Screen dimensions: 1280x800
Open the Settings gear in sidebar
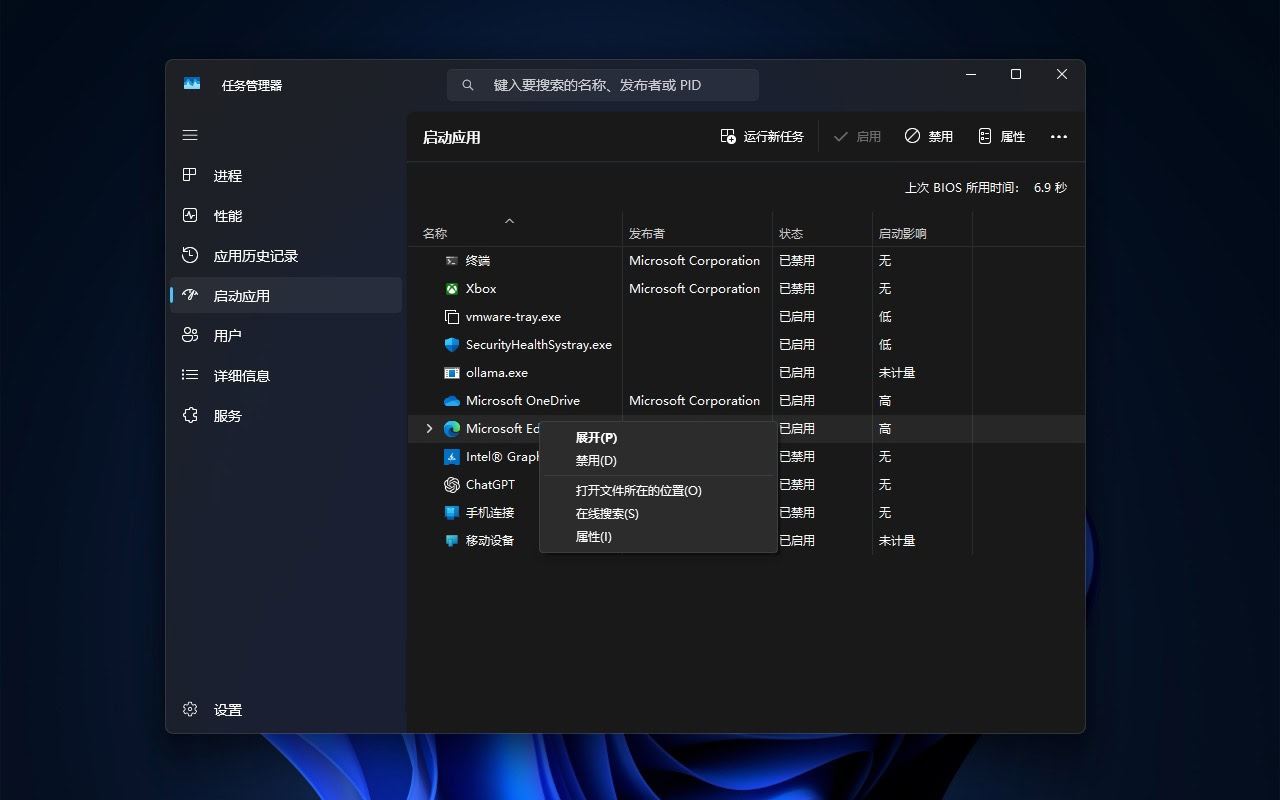(x=190, y=709)
